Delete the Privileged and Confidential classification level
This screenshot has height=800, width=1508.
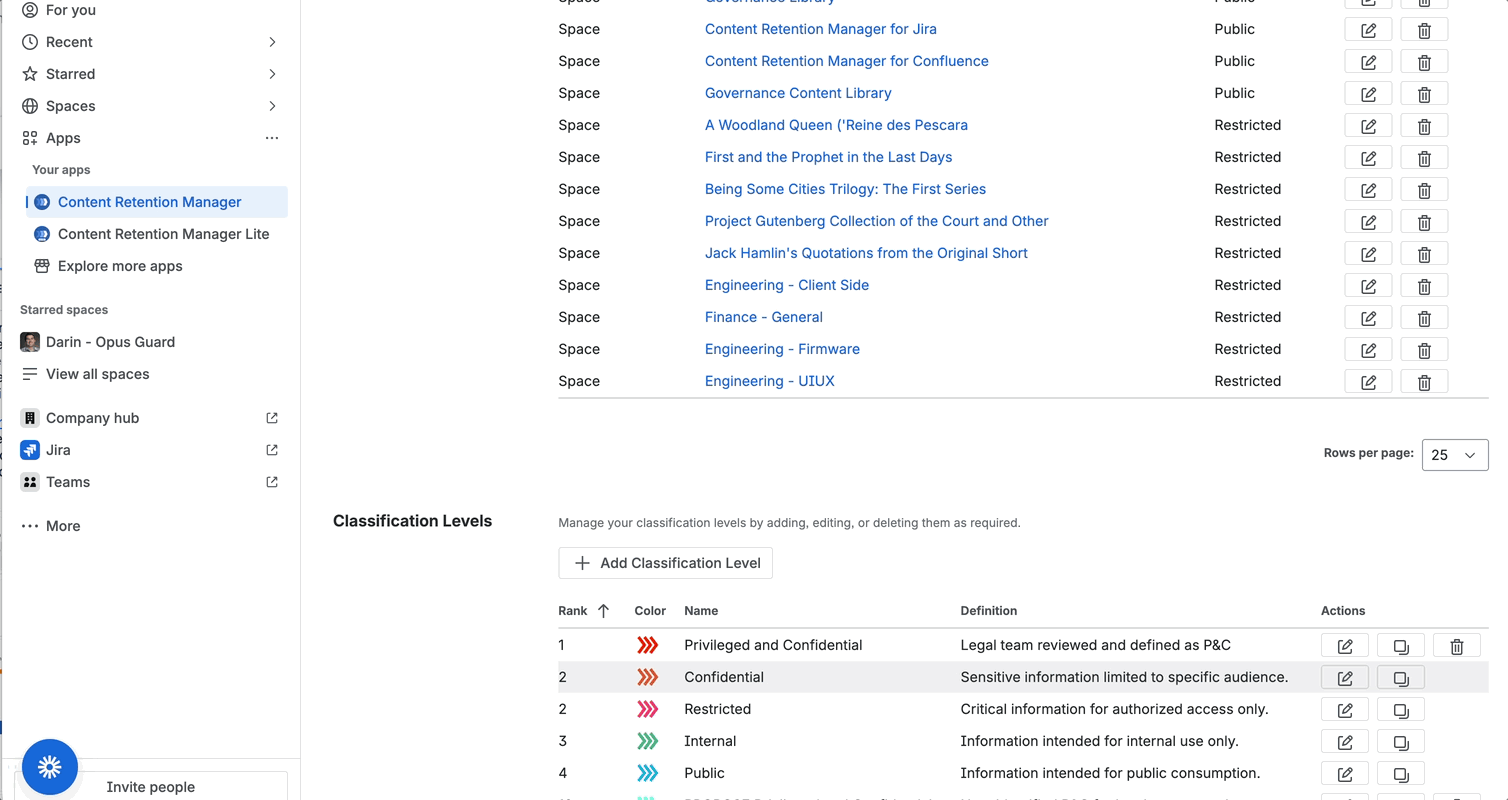(1457, 646)
